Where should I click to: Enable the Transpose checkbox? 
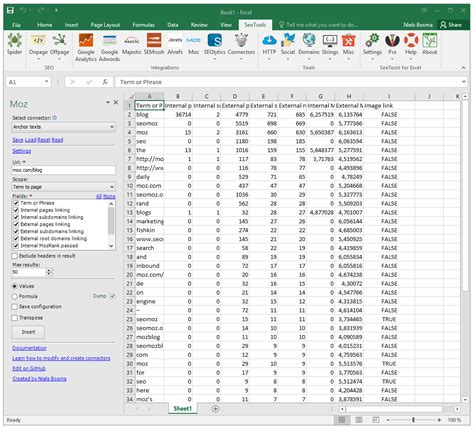(x=15, y=318)
